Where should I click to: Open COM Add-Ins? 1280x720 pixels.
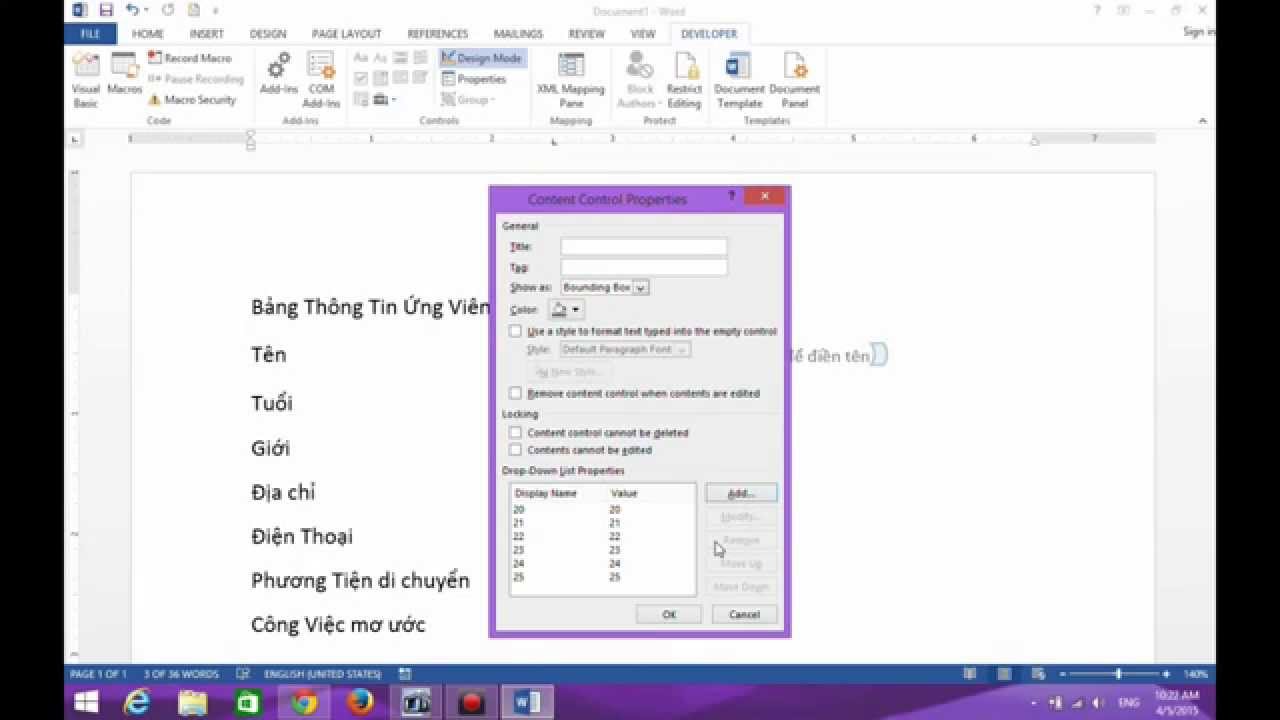pyautogui.click(x=321, y=80)
